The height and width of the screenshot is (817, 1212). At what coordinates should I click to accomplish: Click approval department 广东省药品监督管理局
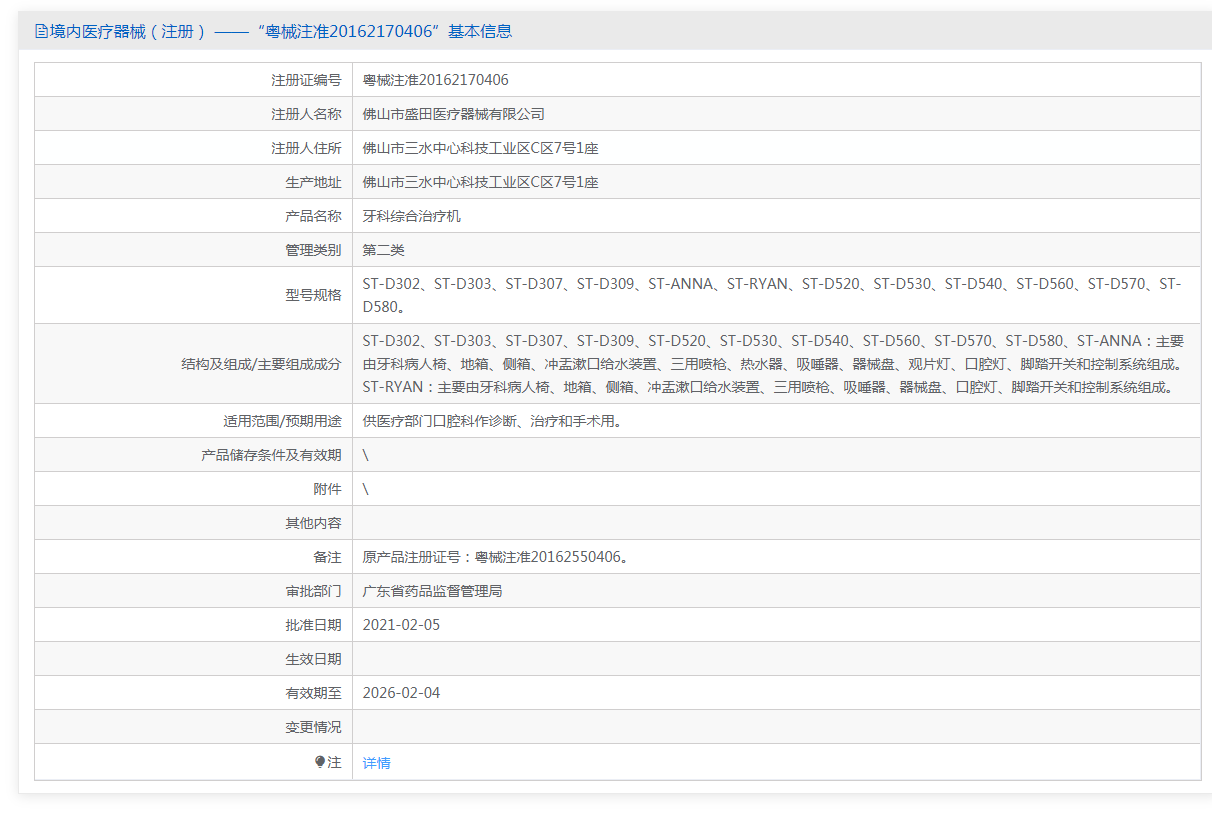[x=432, y=591]
